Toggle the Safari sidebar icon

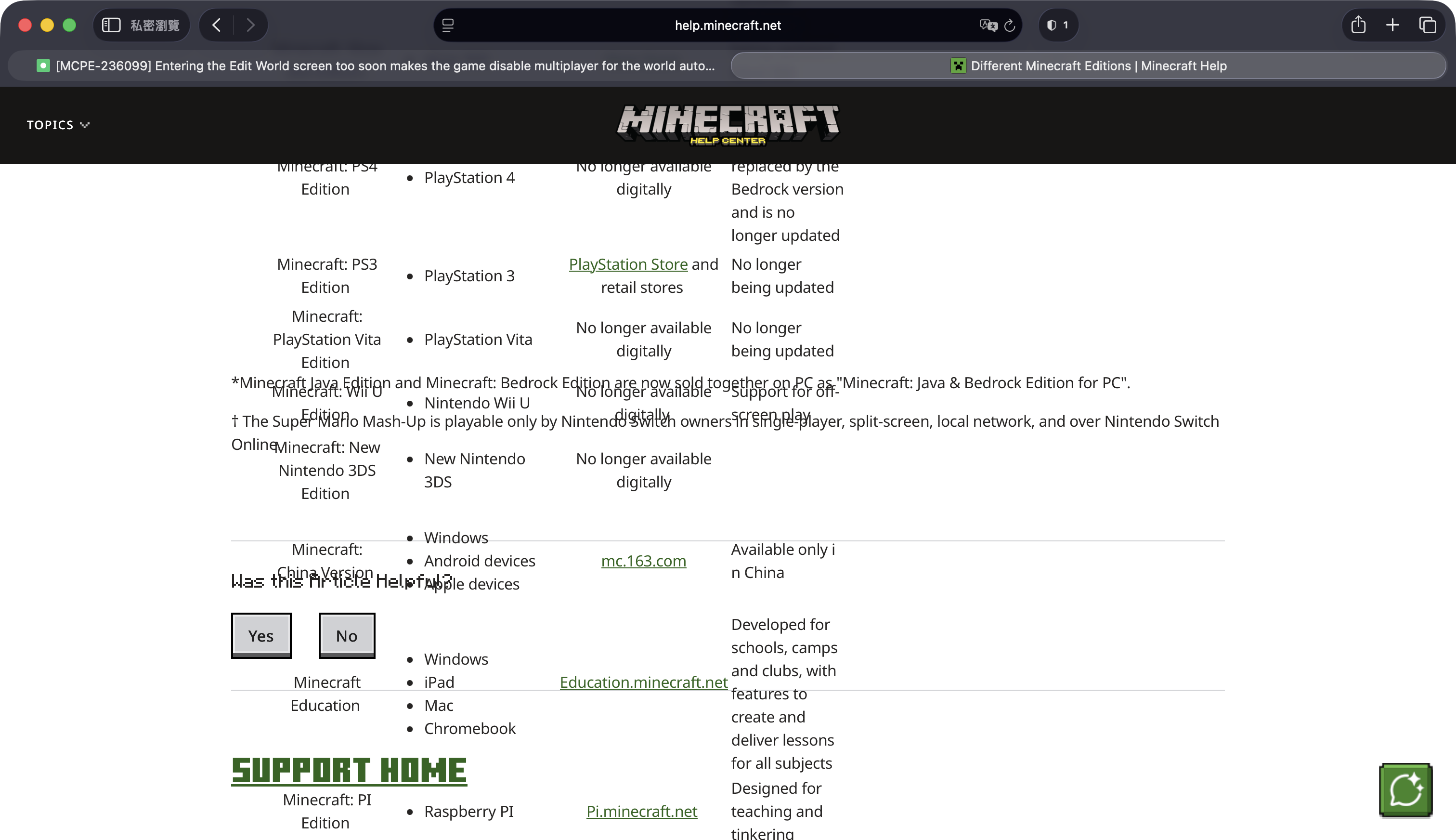111,25
